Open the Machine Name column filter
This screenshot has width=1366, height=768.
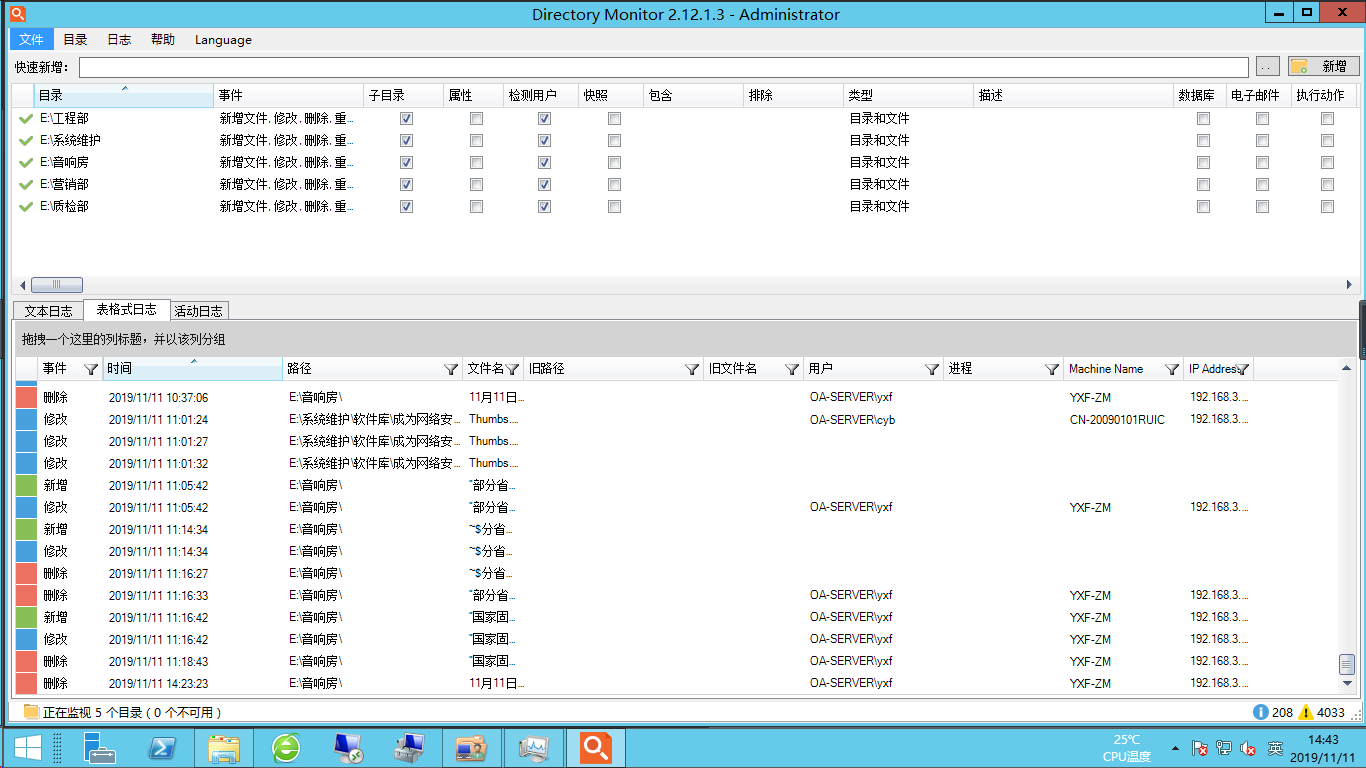tap(1172, 369)
